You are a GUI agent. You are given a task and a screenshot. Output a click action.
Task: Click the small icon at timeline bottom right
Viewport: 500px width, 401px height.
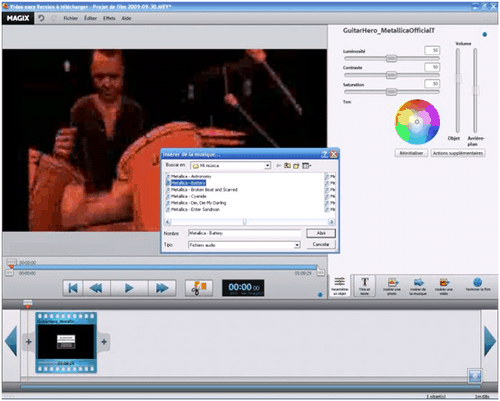click(475, 376)
